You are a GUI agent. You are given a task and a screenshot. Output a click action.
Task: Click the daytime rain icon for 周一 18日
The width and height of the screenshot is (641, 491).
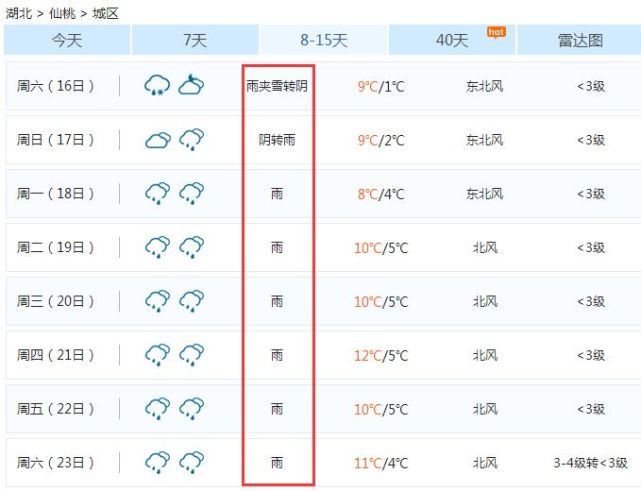click(158, 193)
